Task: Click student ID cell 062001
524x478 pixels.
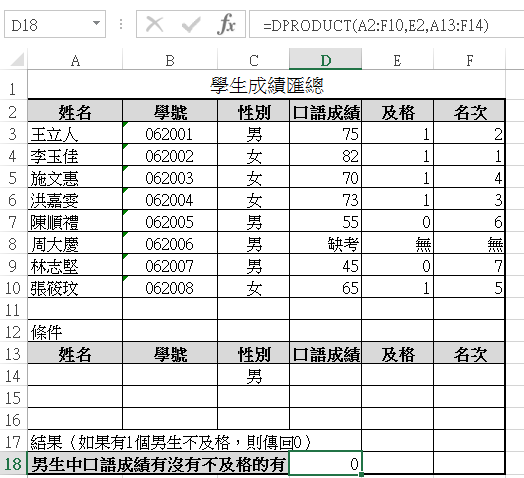Action: point(170,134)
